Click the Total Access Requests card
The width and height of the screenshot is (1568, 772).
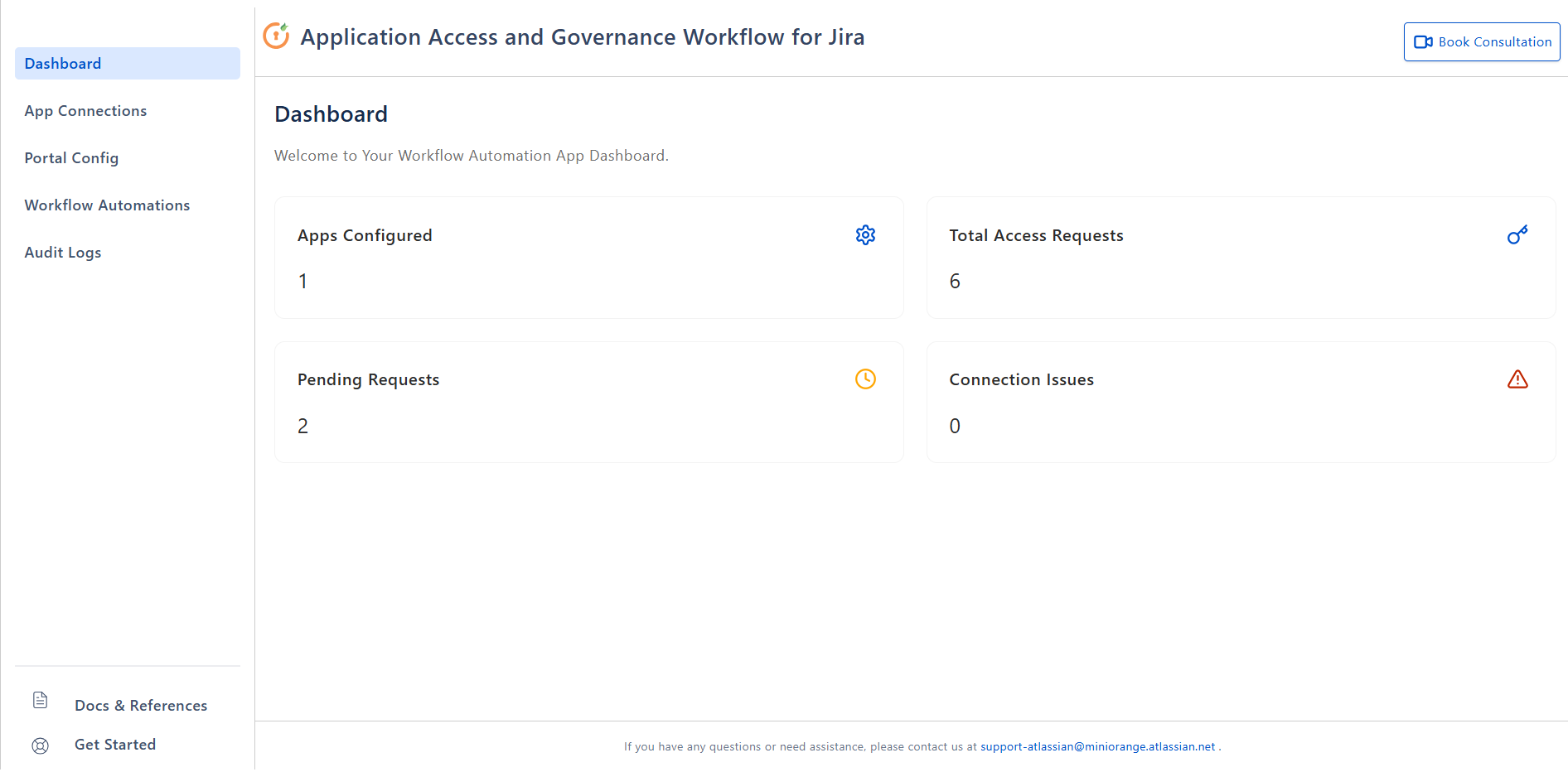1241,258
